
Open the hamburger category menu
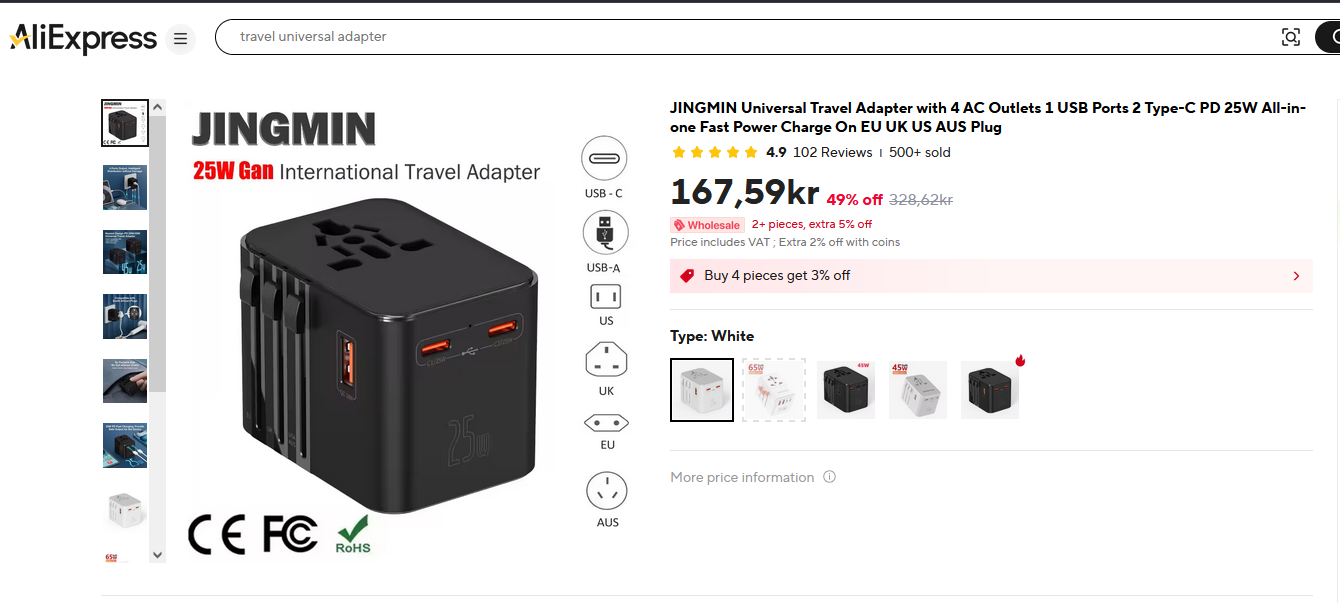pos(180,39)
